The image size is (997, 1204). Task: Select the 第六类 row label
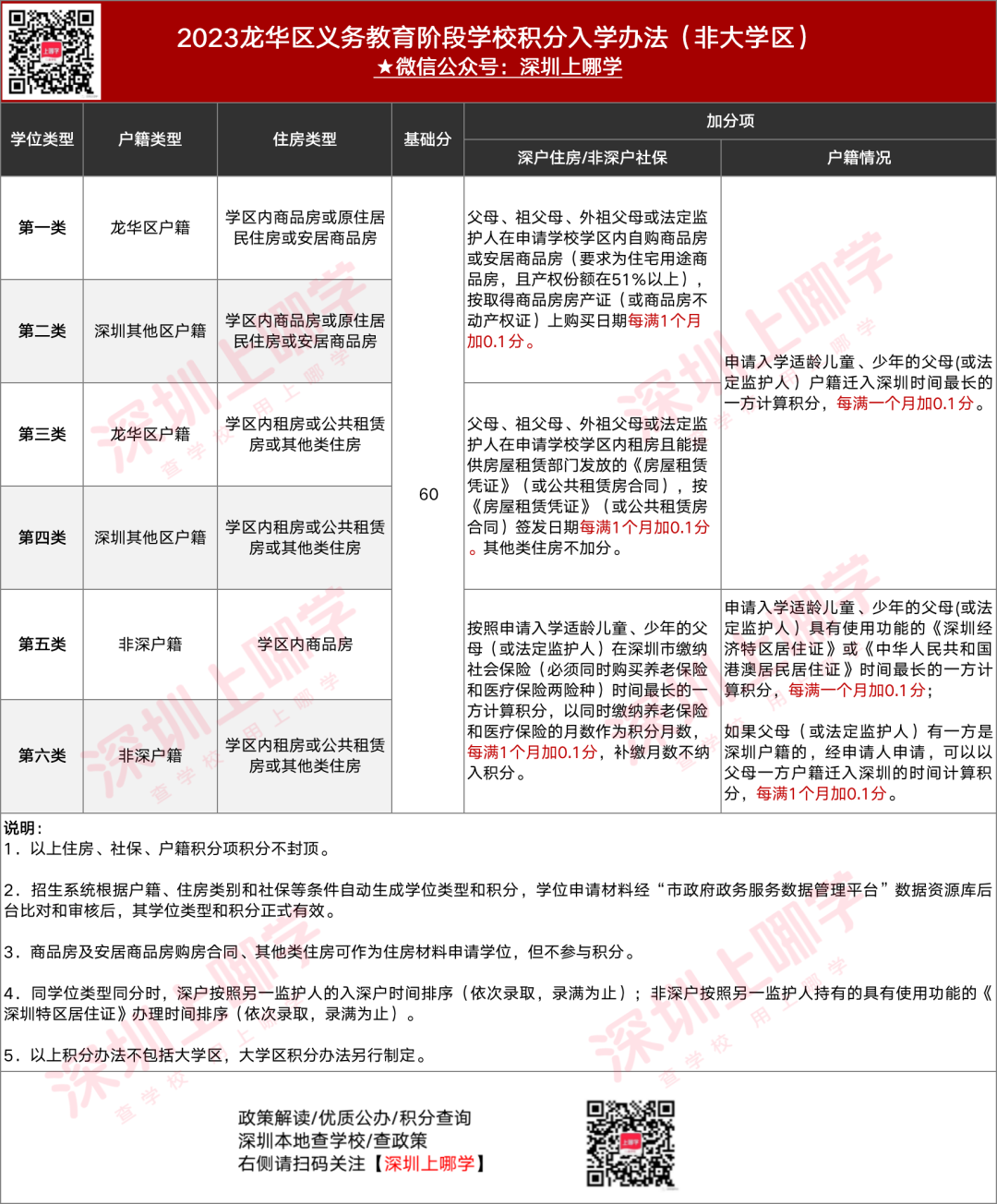pyautogui.click(x=42, y=755)
